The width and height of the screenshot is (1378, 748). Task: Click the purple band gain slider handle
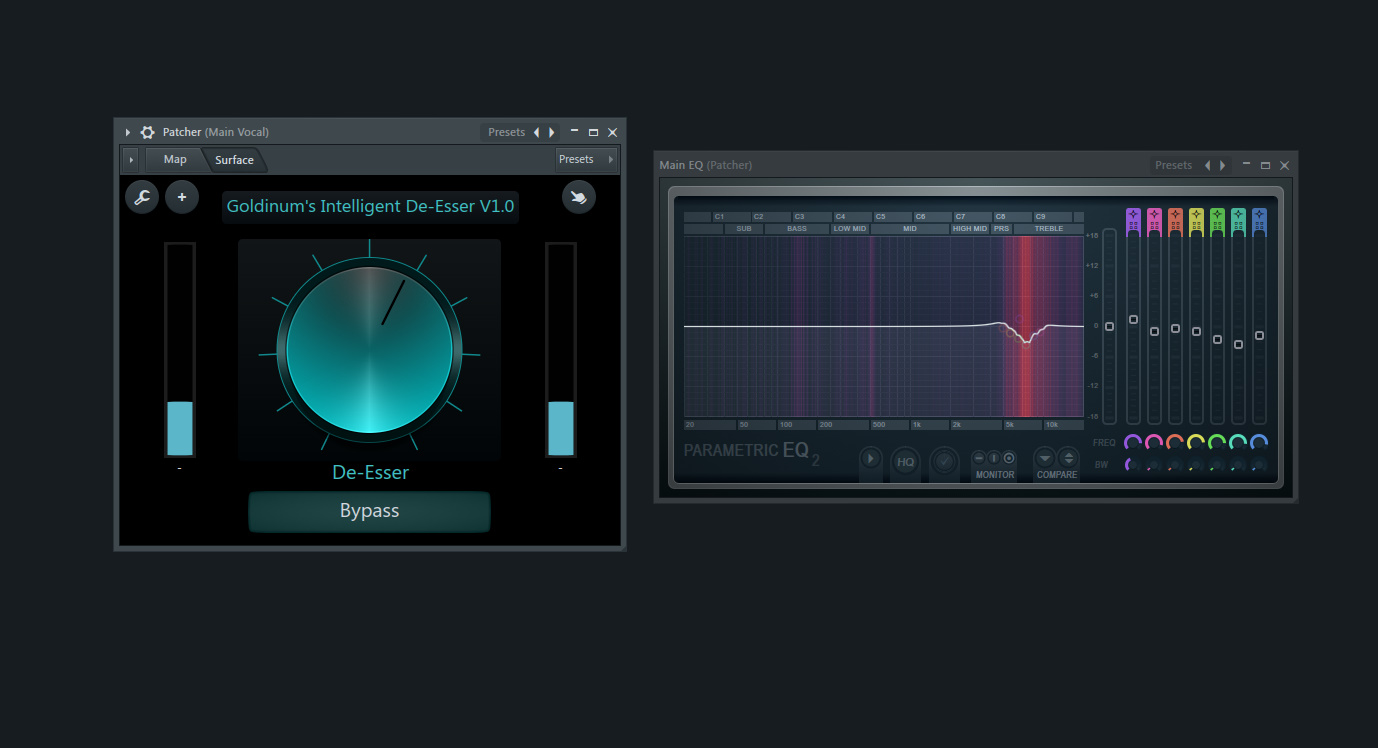coord(1133,319)
